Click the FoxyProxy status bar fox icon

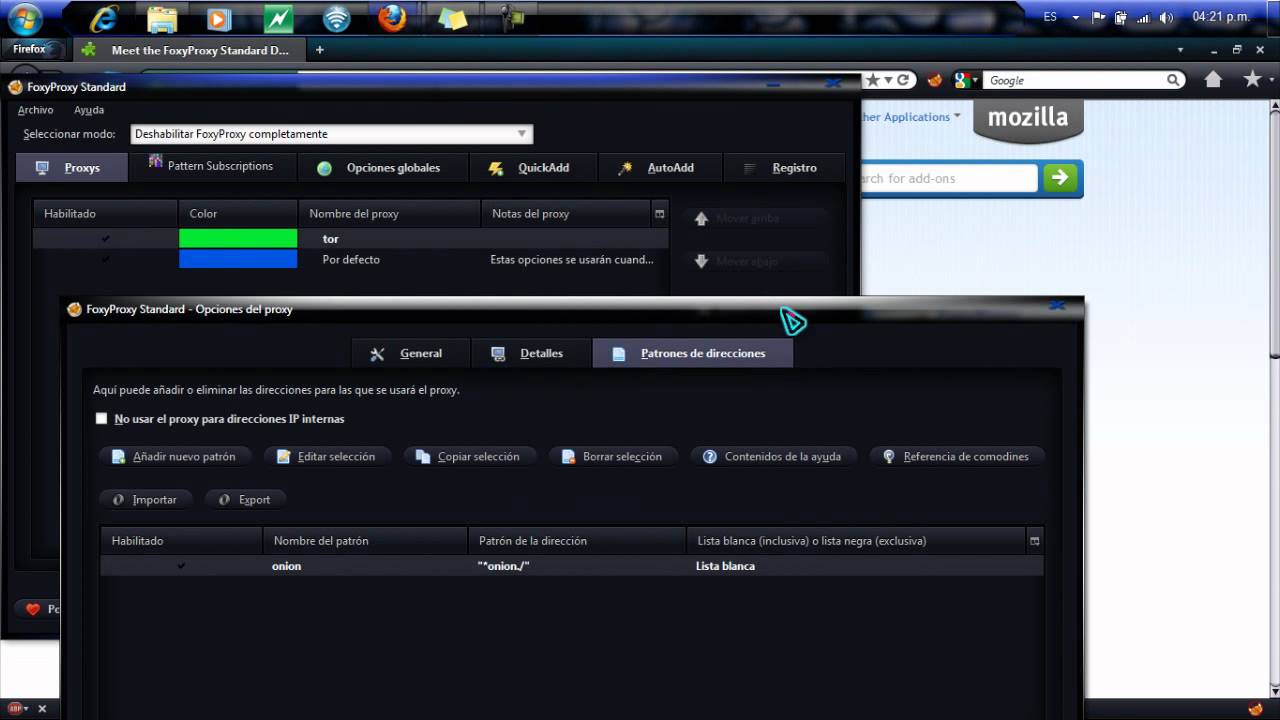click(1256, 708)
